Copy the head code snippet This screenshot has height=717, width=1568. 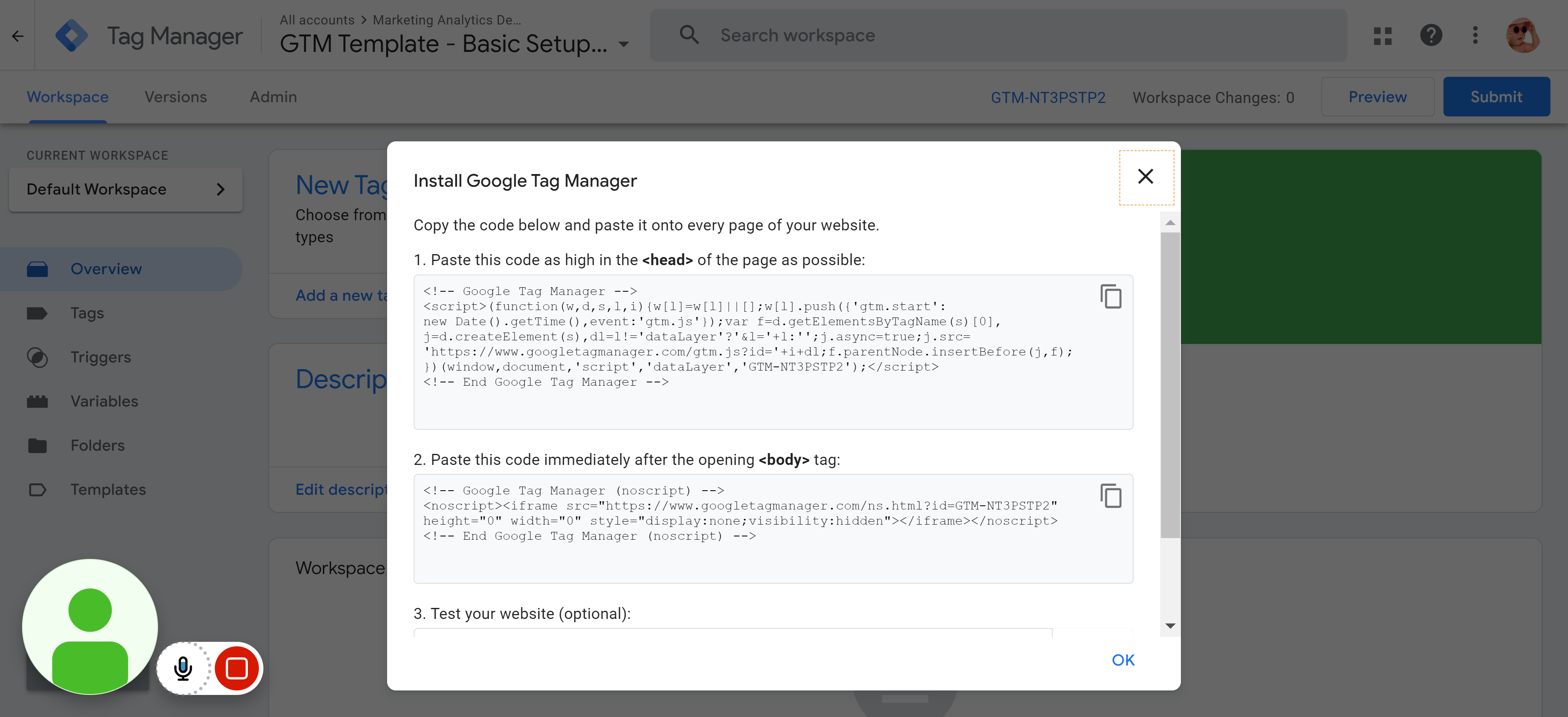coord(1110,297)
